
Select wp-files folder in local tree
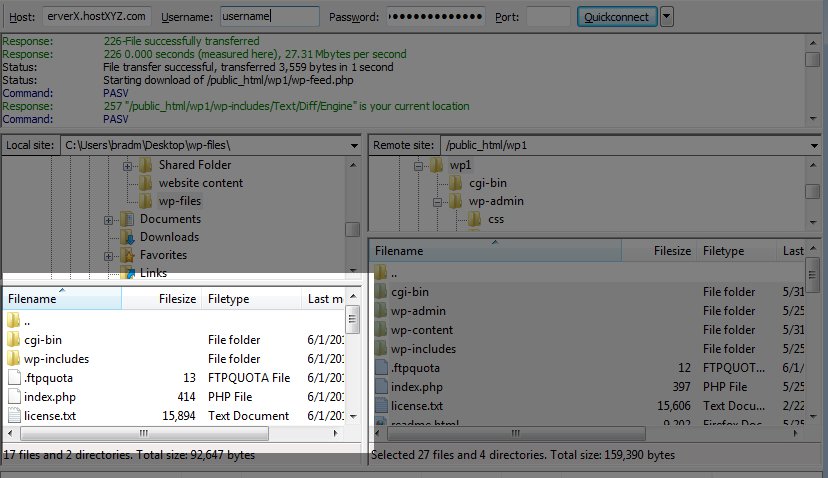pos(180,201)
